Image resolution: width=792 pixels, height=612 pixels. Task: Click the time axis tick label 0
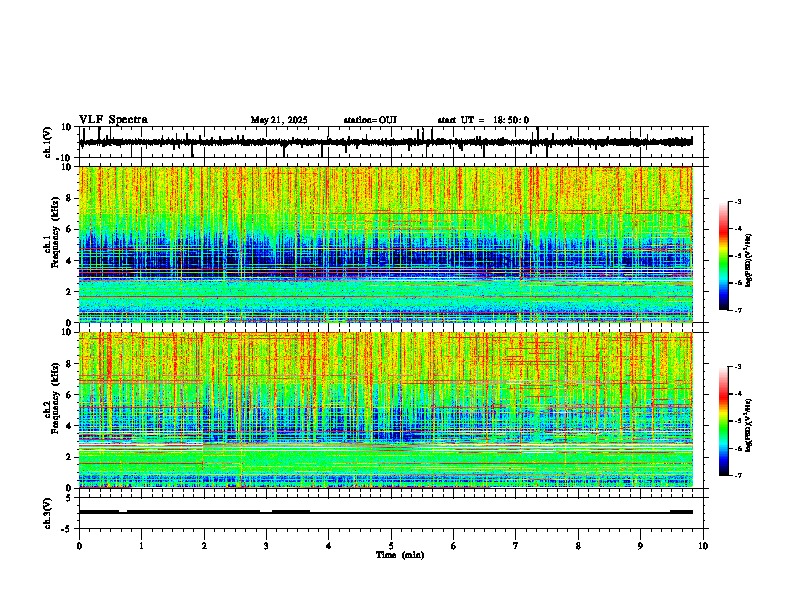click(79, 546)
